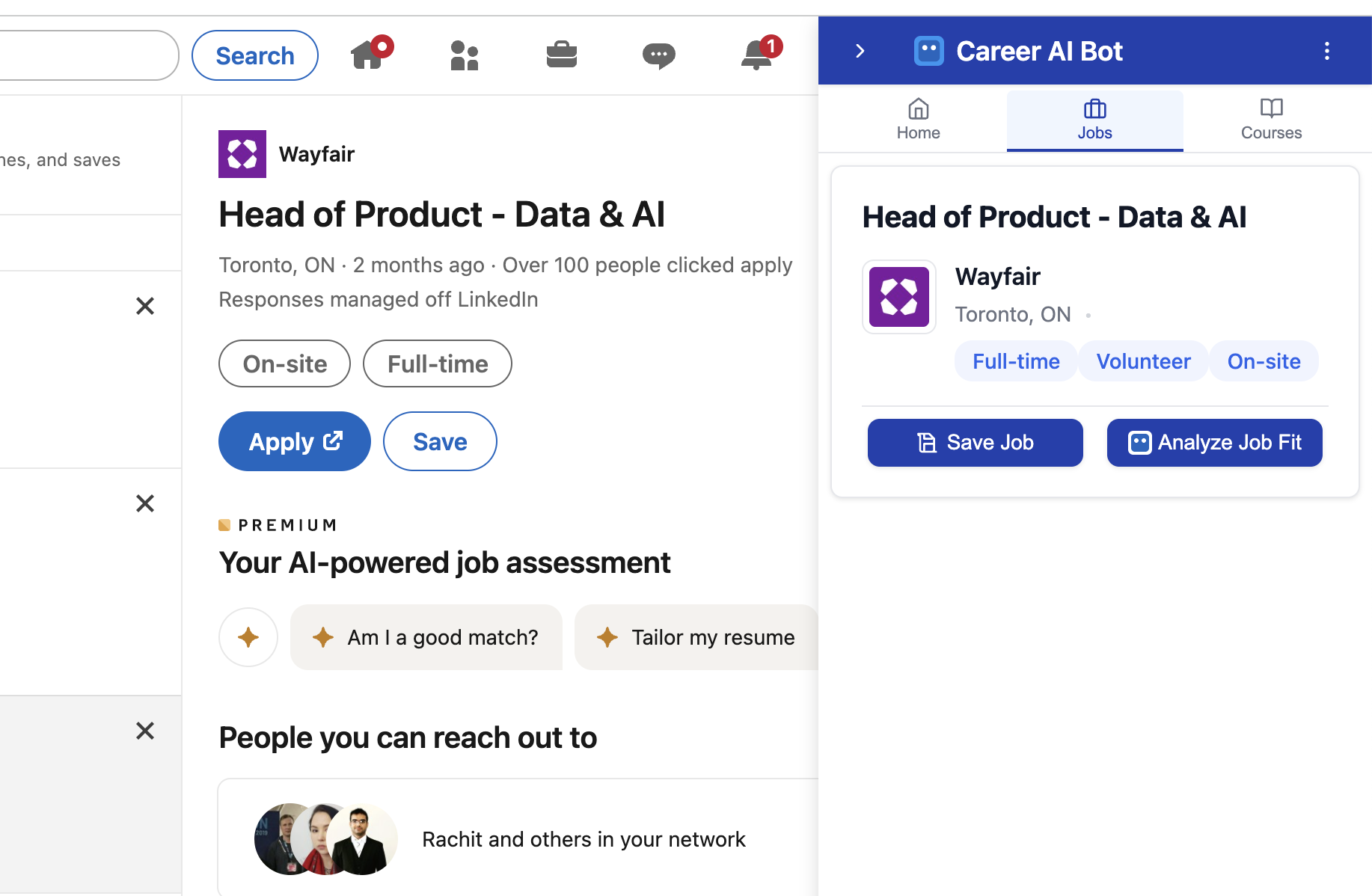Dismiss the top suggestion with the X
This screenshot has height=896, width=1372.
[145, 306]
